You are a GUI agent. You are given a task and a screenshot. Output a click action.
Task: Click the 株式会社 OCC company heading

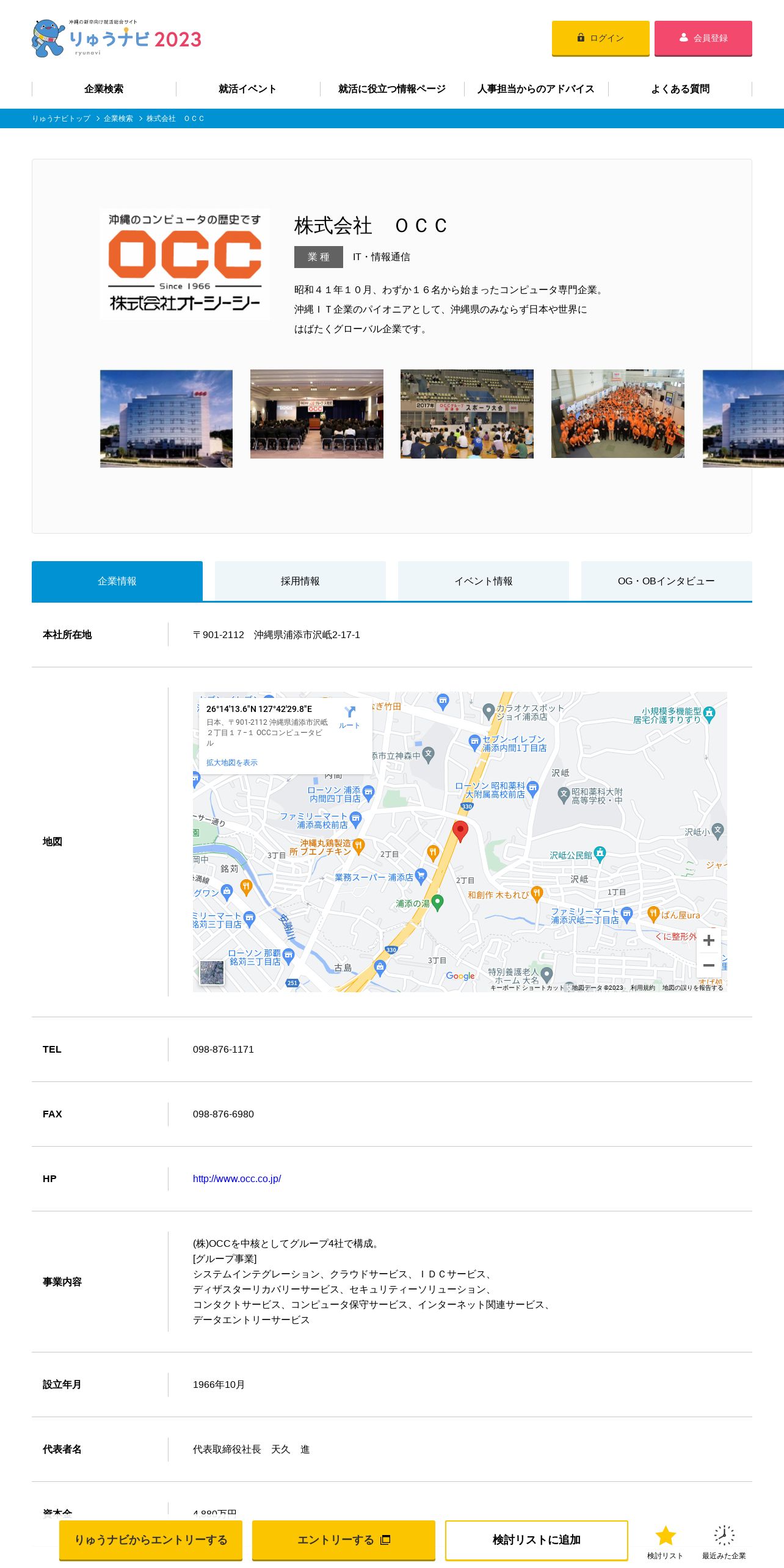click(371, 225)
